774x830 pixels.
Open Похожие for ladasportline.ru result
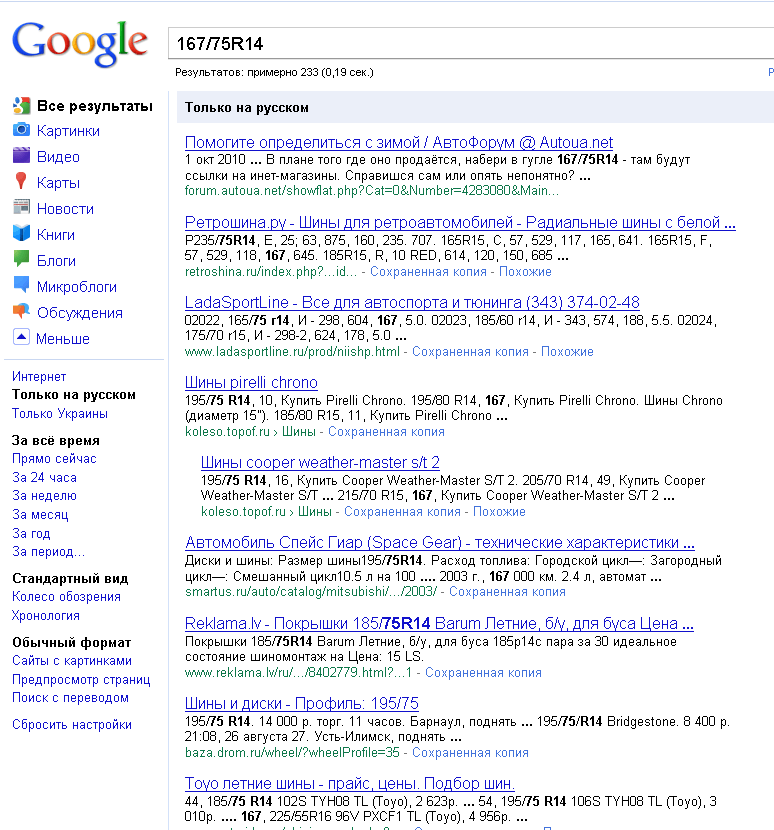[567, 351]
